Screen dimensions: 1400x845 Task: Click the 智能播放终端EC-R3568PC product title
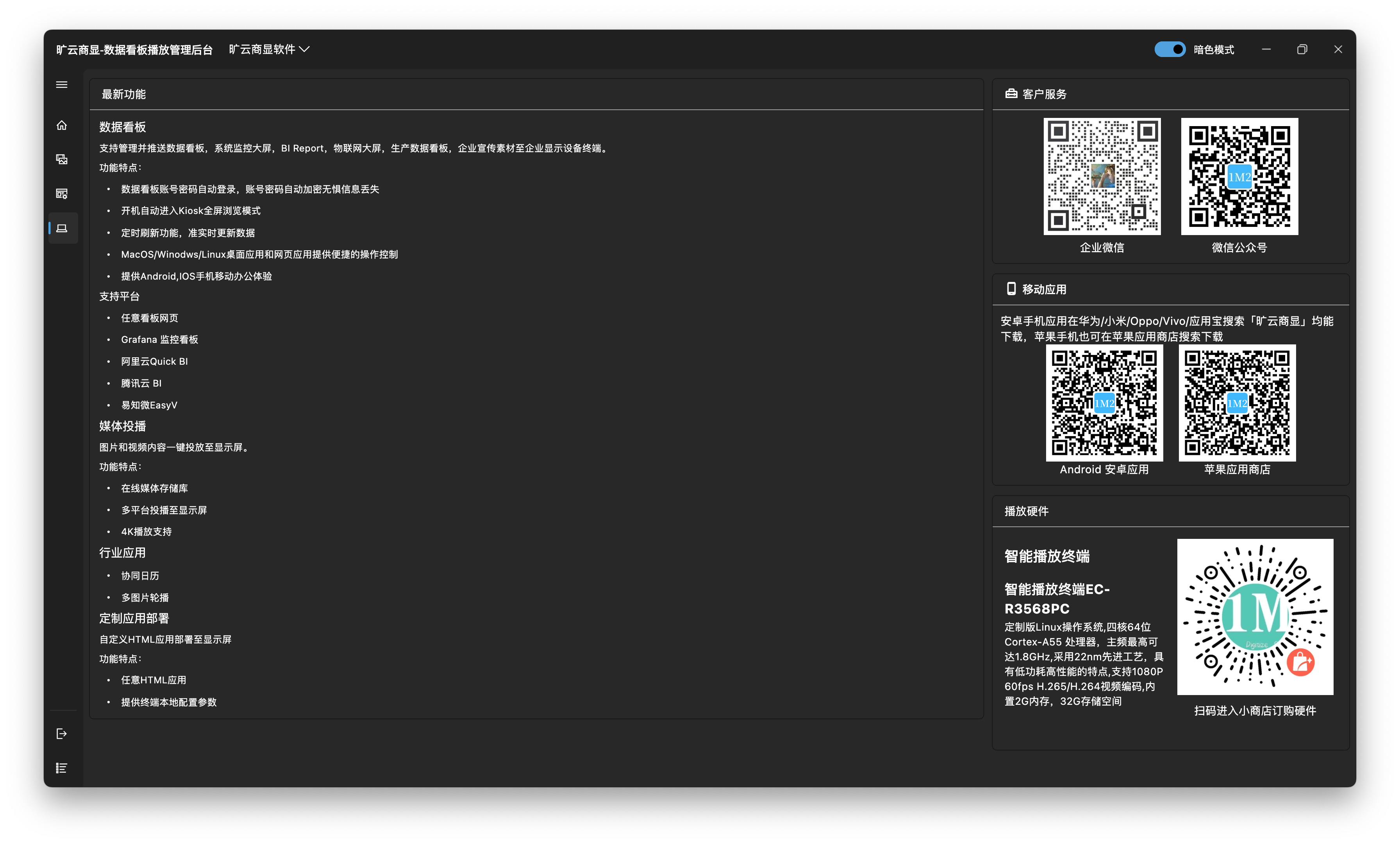(1057, 599)
